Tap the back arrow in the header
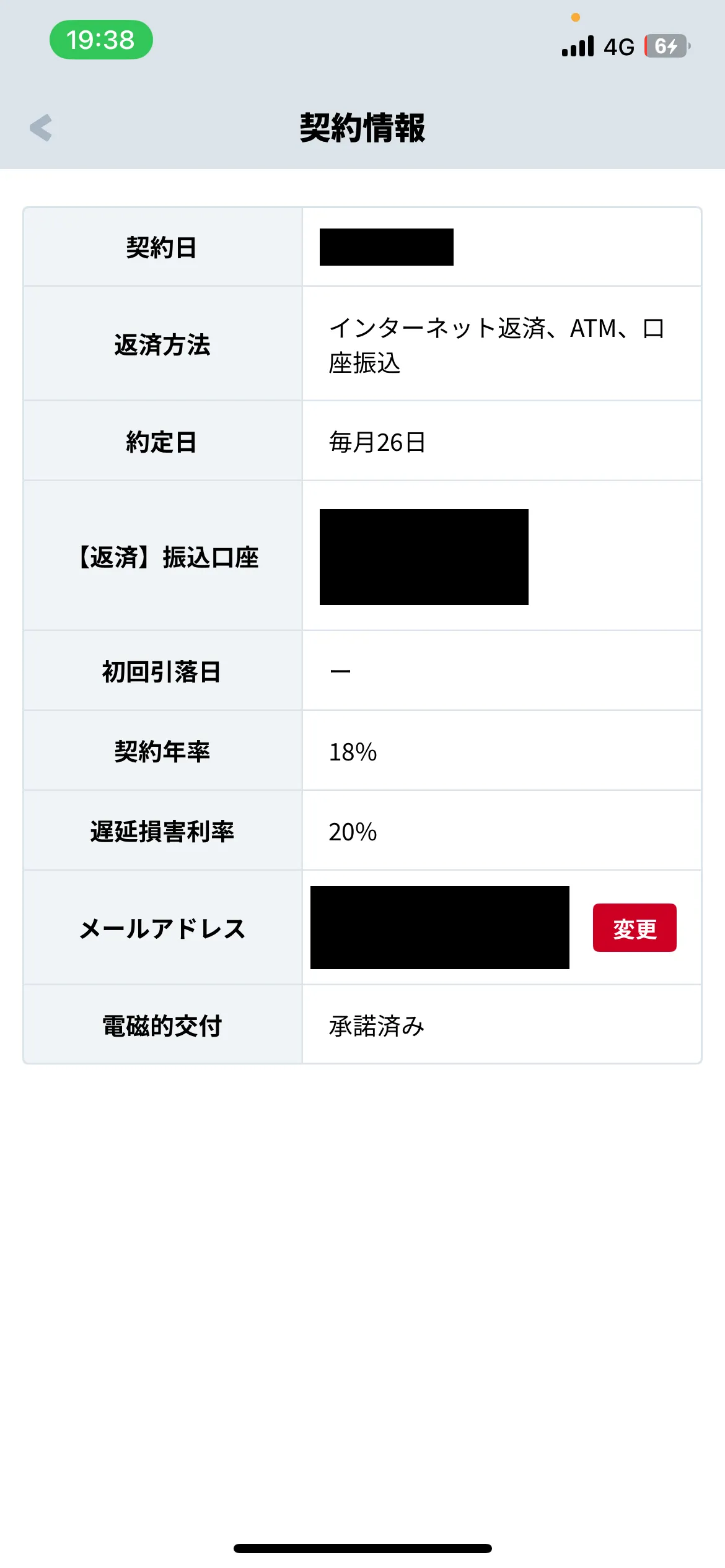The image size is (725, 1568). 41,128
